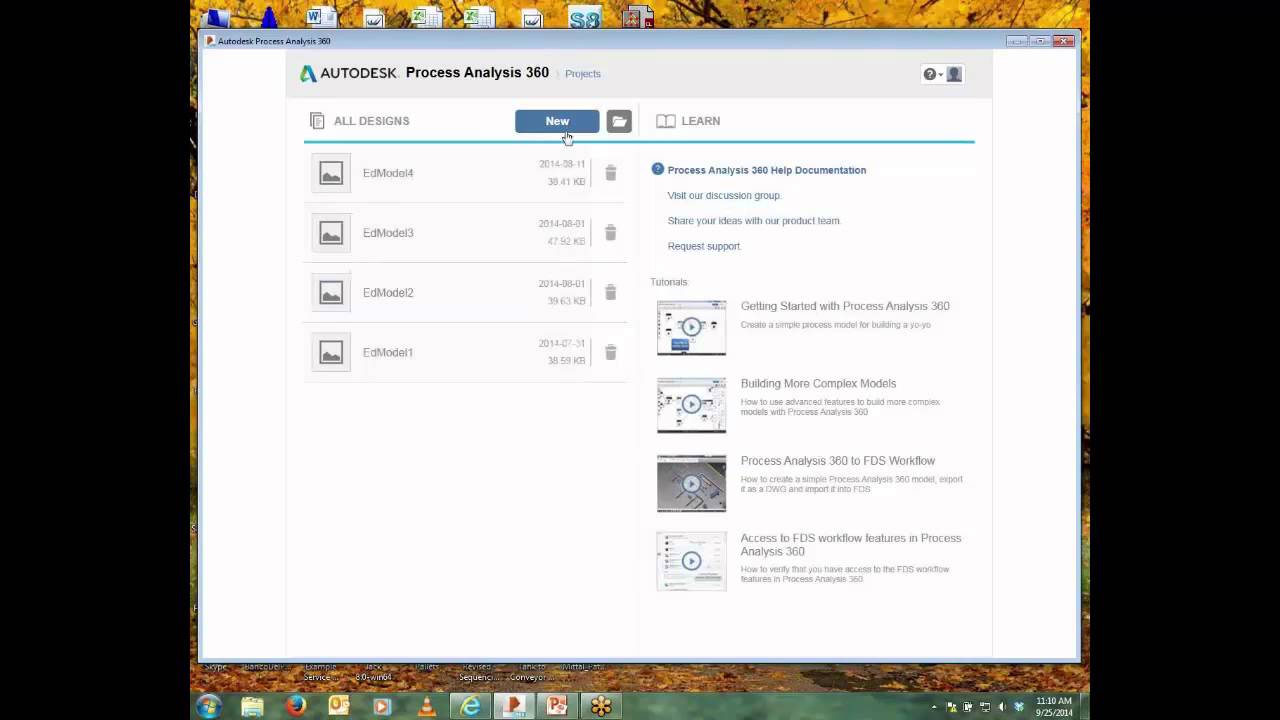Select the EdModel2 design name
The width and height of the screenshot is (1280, 720).
388,293
